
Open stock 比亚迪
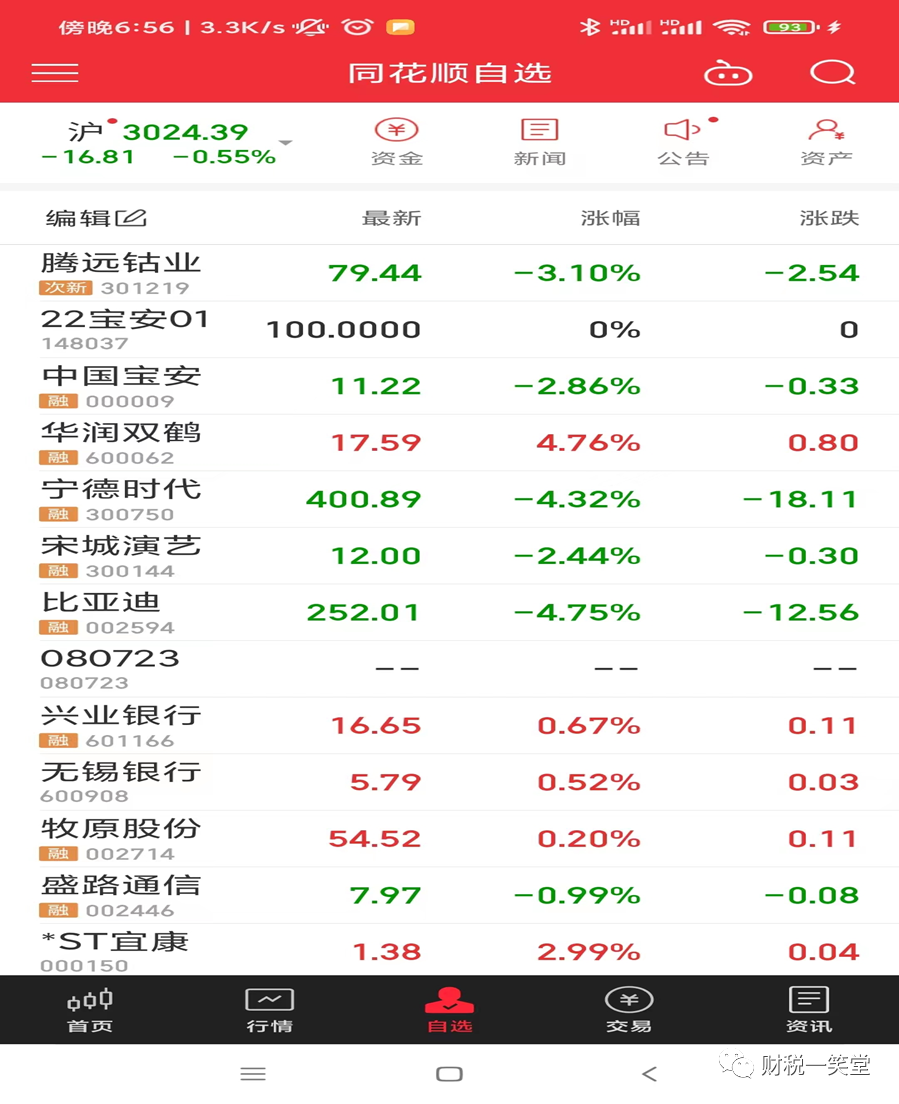tap(449, 613)
